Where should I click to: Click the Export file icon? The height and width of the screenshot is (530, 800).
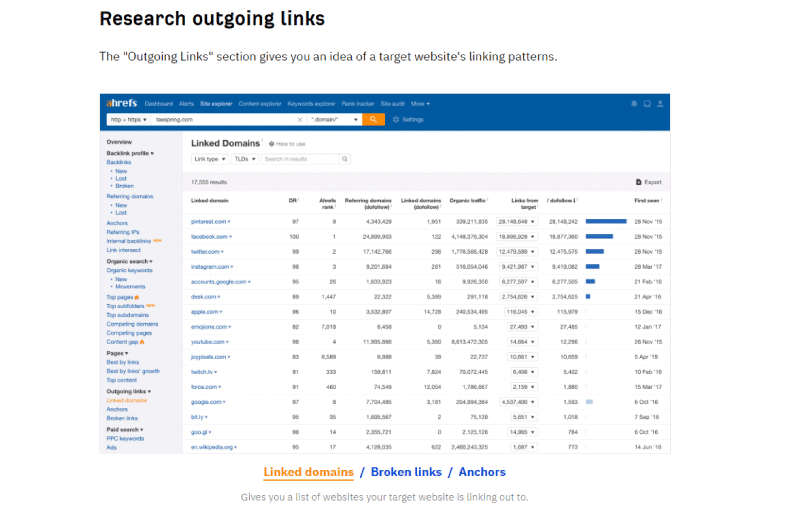638,182
